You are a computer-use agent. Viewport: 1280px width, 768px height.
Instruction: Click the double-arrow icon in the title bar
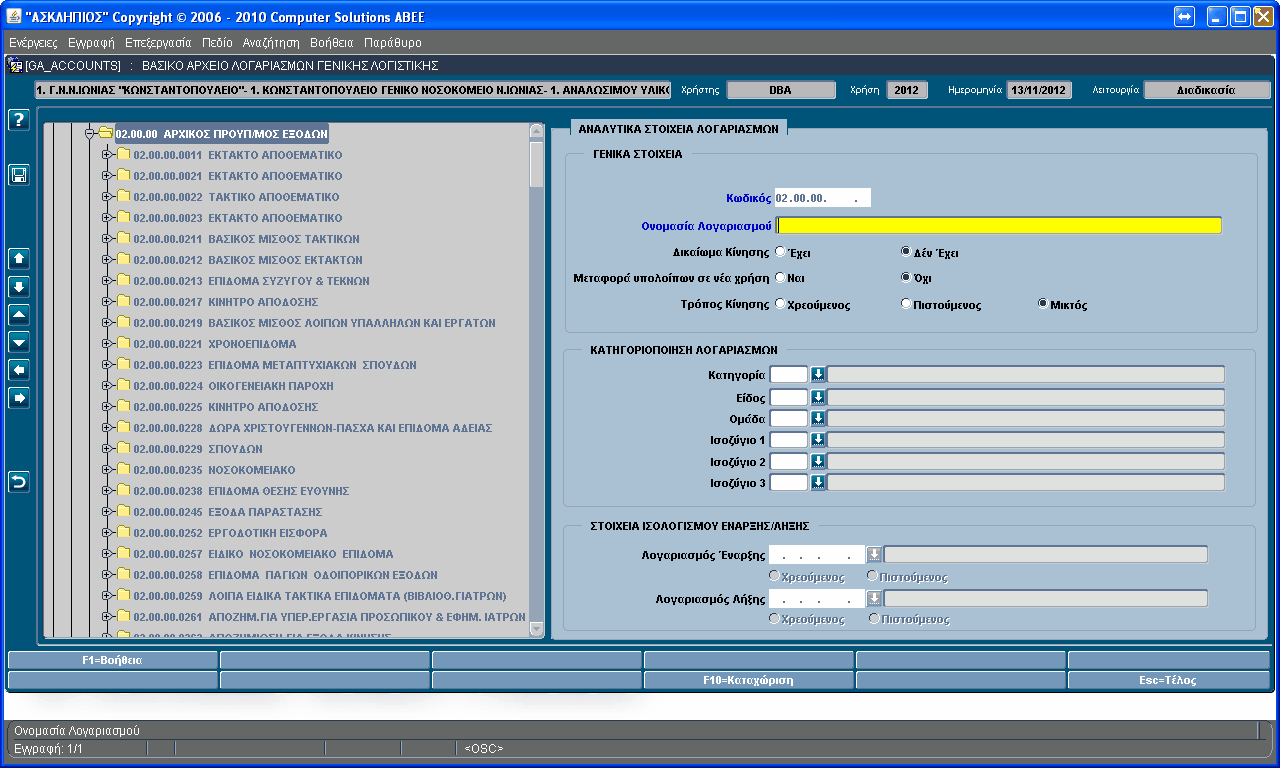1184,17
